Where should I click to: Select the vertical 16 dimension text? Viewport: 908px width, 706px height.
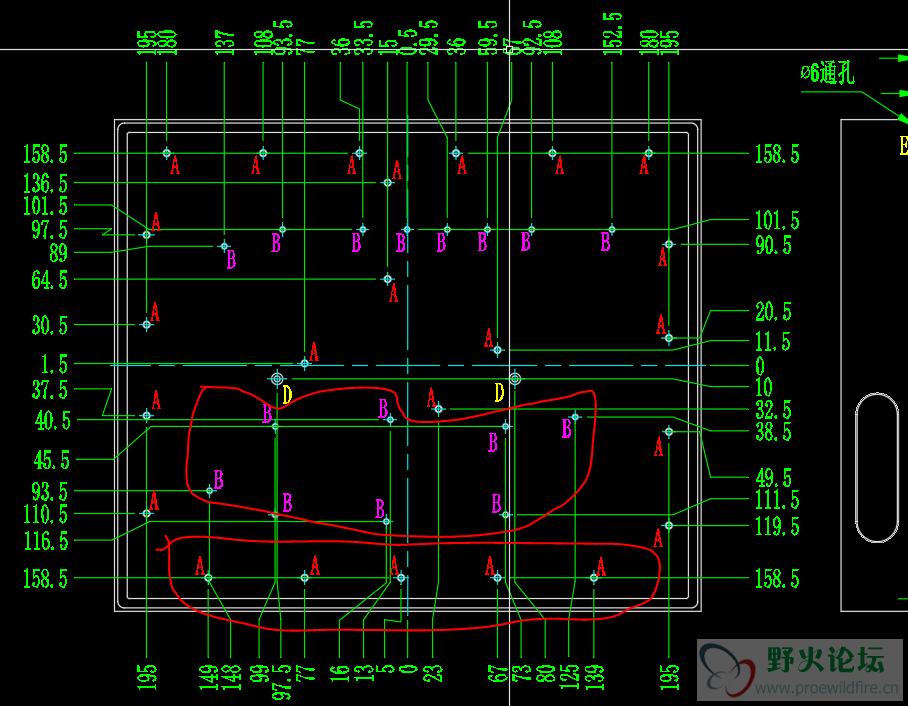click(x=339, y=673)
